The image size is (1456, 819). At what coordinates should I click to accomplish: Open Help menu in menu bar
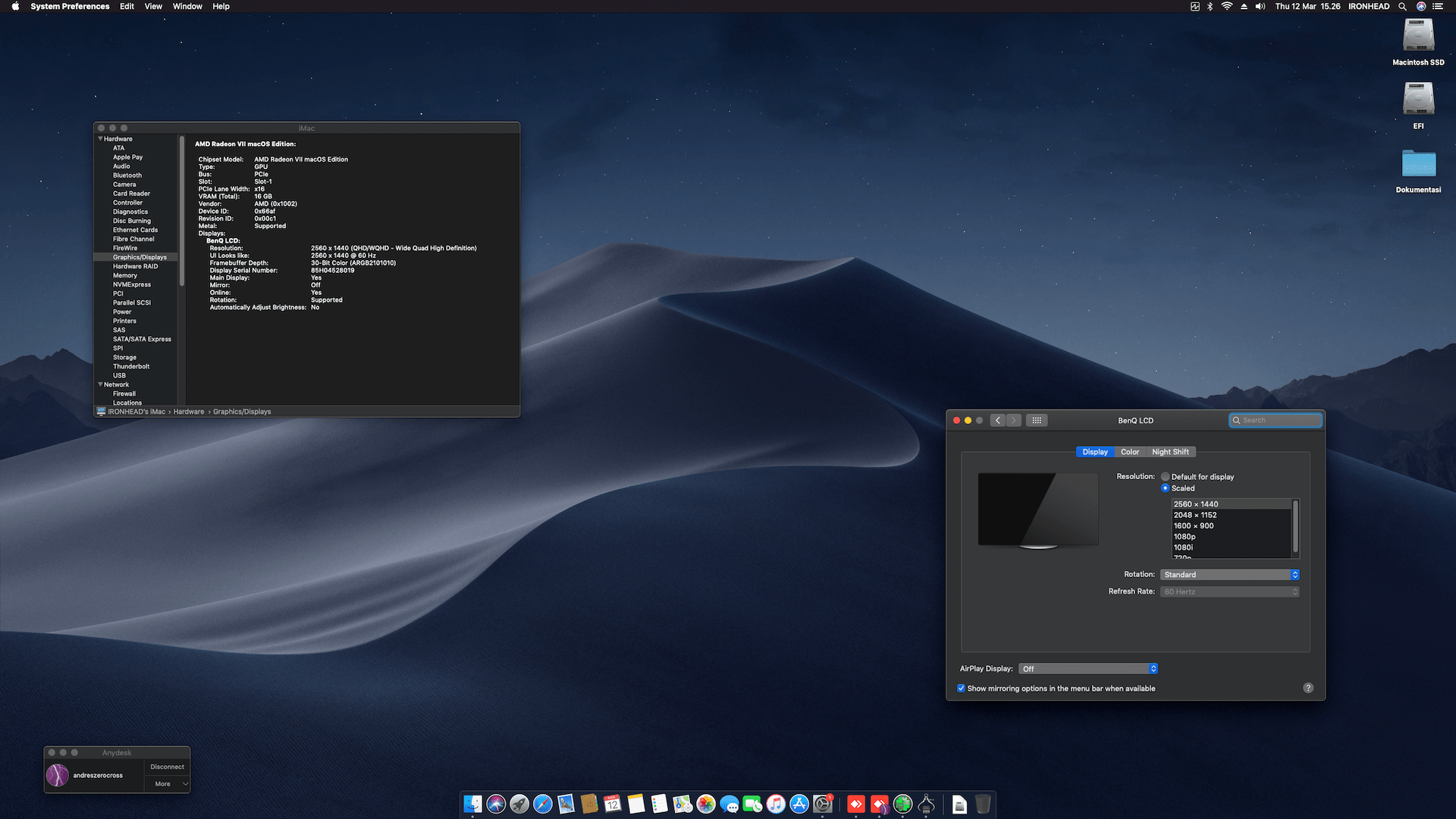221,6
